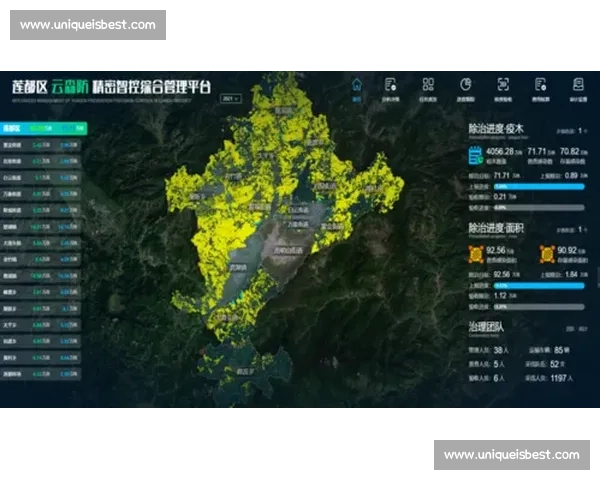Click the scan-frame icon in top navigation
Viewport: 600px width, 480px height.
point(503,86)
